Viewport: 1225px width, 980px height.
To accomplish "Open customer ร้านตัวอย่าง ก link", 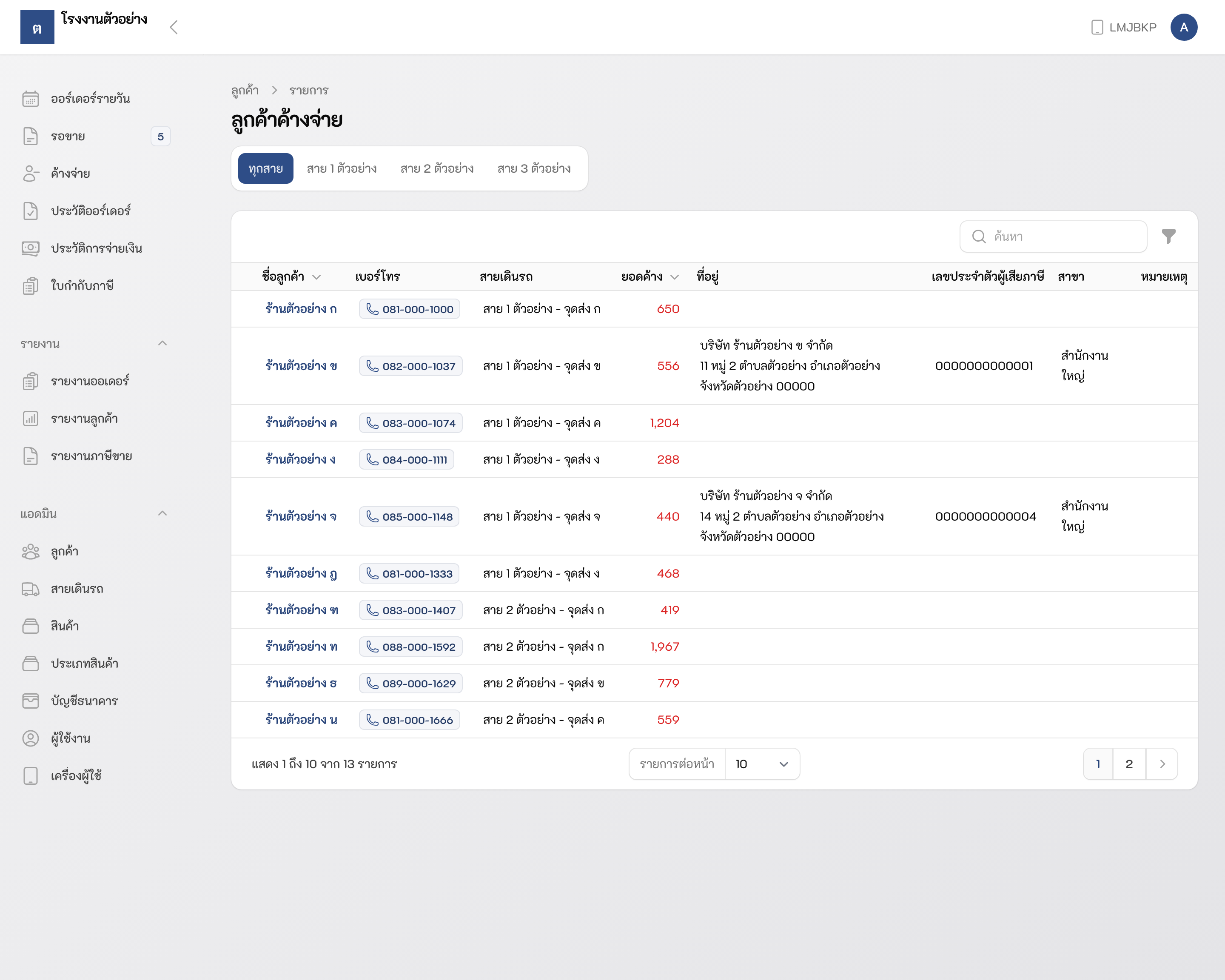I will pos(301,309).
